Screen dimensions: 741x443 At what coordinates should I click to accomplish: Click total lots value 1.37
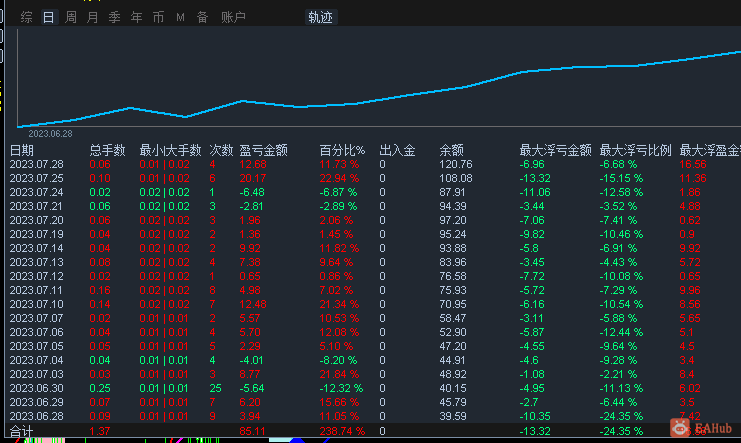point(100,431)
